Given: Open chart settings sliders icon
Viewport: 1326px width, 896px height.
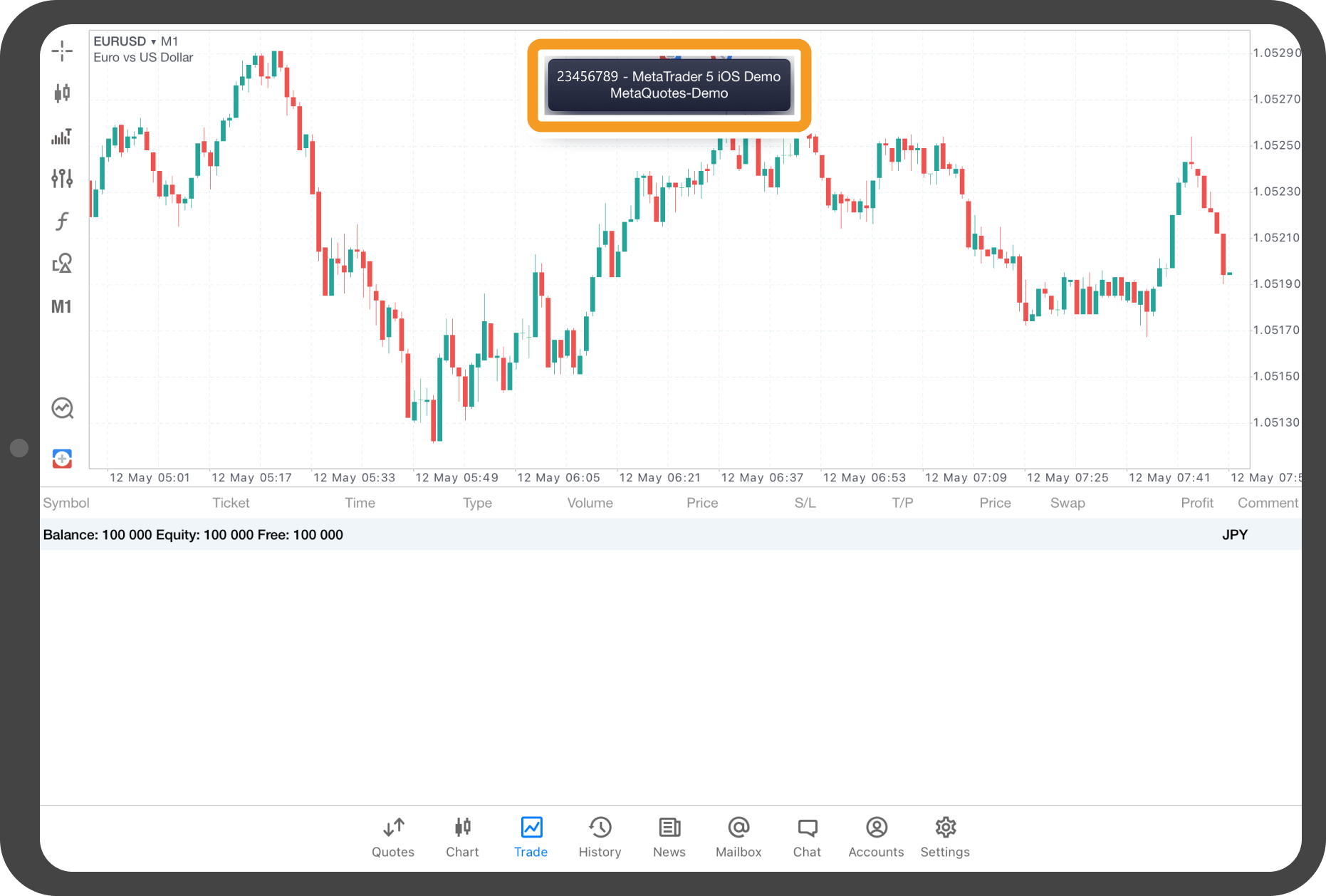Looking at the screenshot, I should 62,178.
